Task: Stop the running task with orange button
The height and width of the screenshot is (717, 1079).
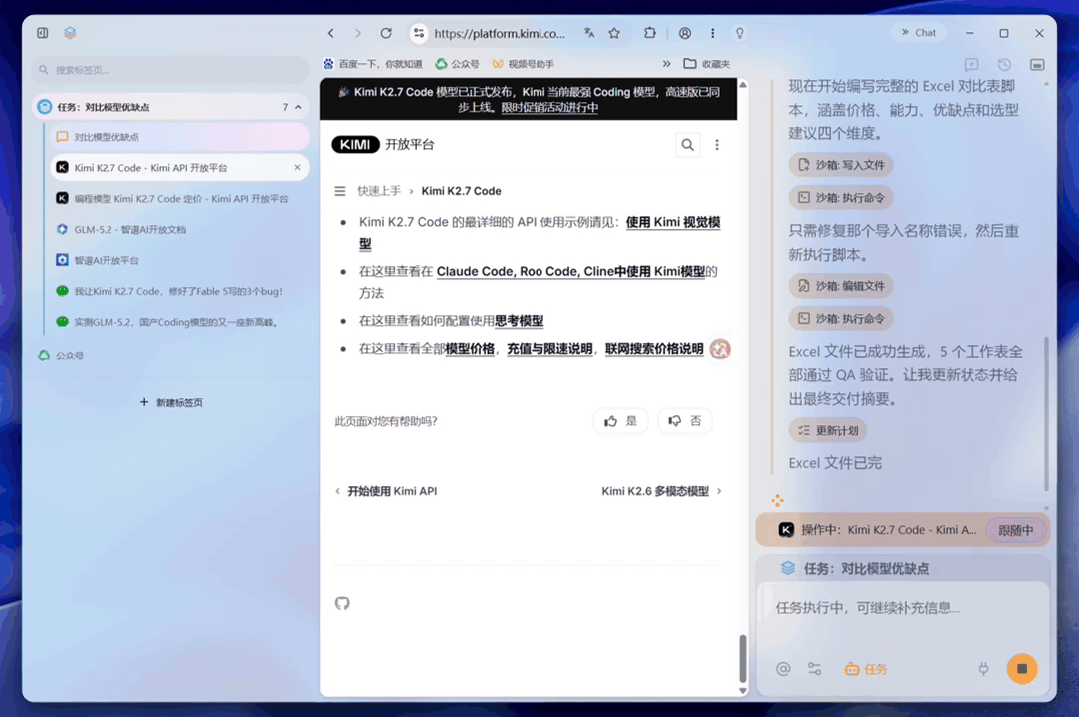Action: [1022, 669]
